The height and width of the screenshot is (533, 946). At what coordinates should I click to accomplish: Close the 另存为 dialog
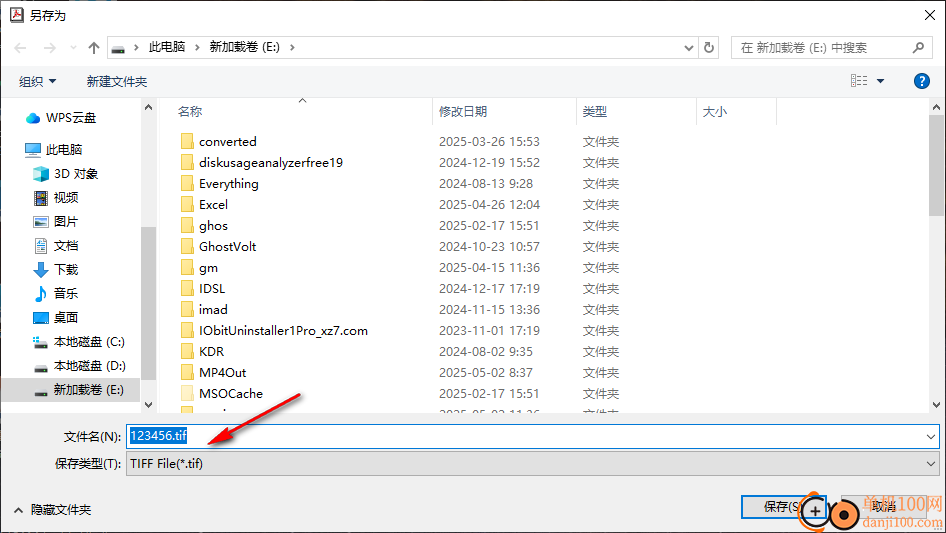930,15
